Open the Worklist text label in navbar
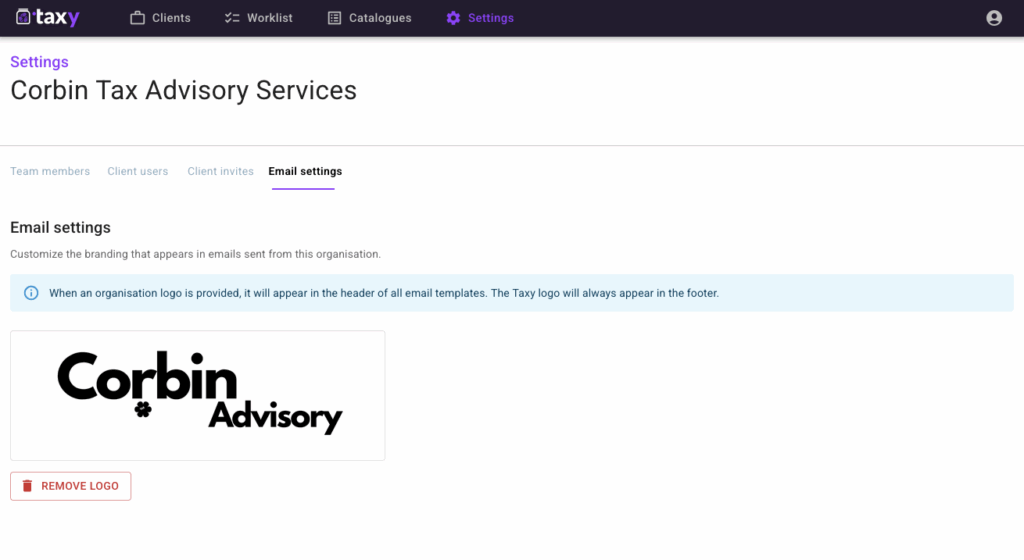The image size is (1024, 560). 270,18
